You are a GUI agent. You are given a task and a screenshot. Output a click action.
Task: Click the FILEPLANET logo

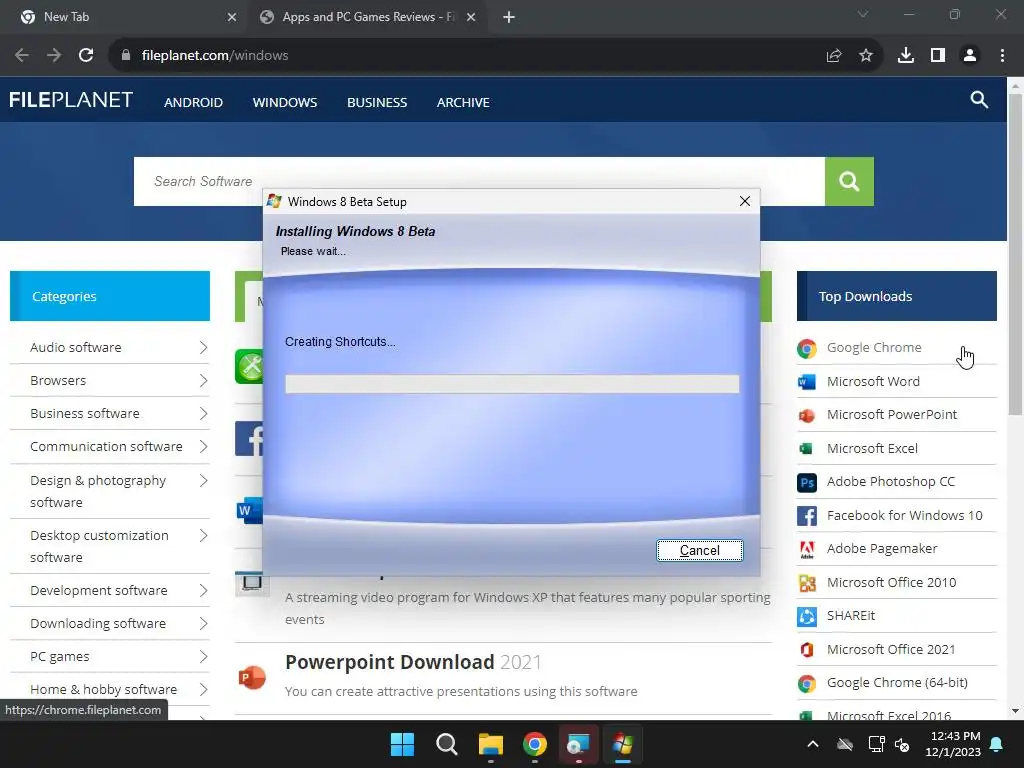coord(71,100)
